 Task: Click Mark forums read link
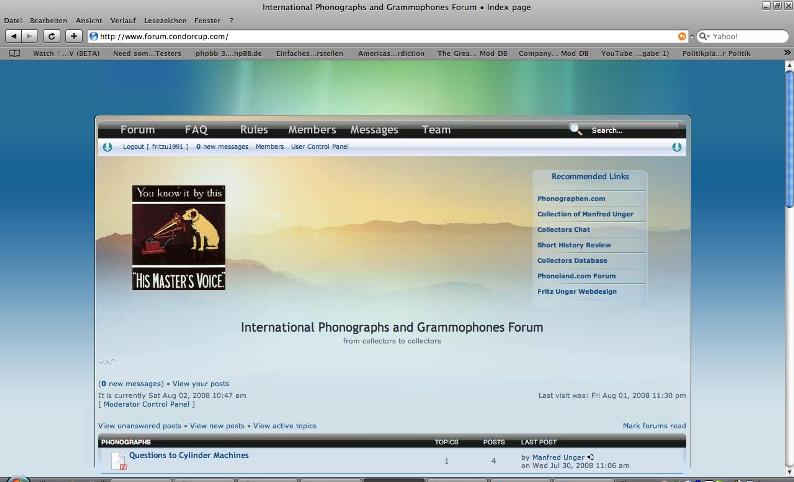tap(654, 426)
